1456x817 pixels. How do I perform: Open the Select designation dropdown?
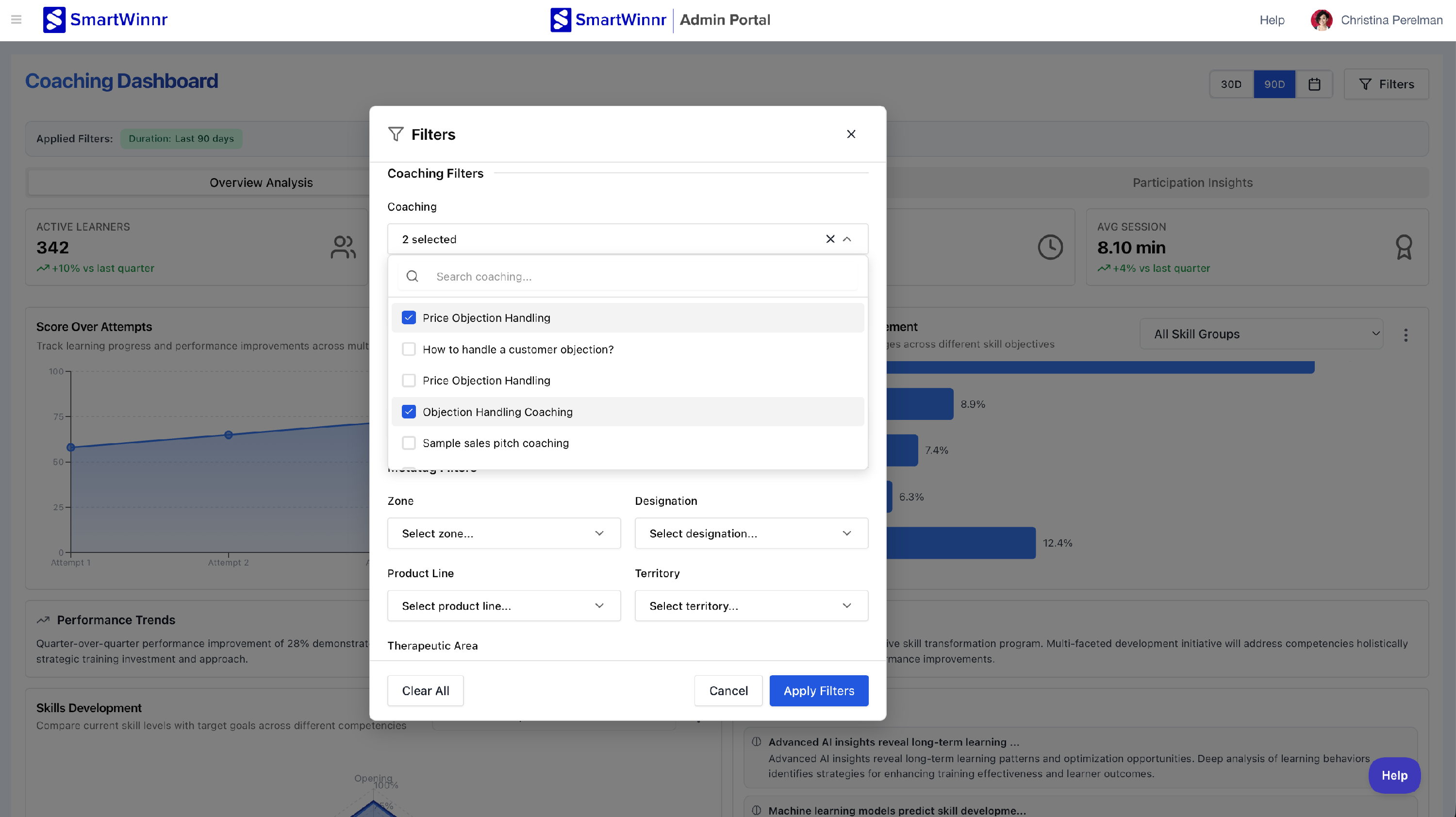(x=751, y=533)
